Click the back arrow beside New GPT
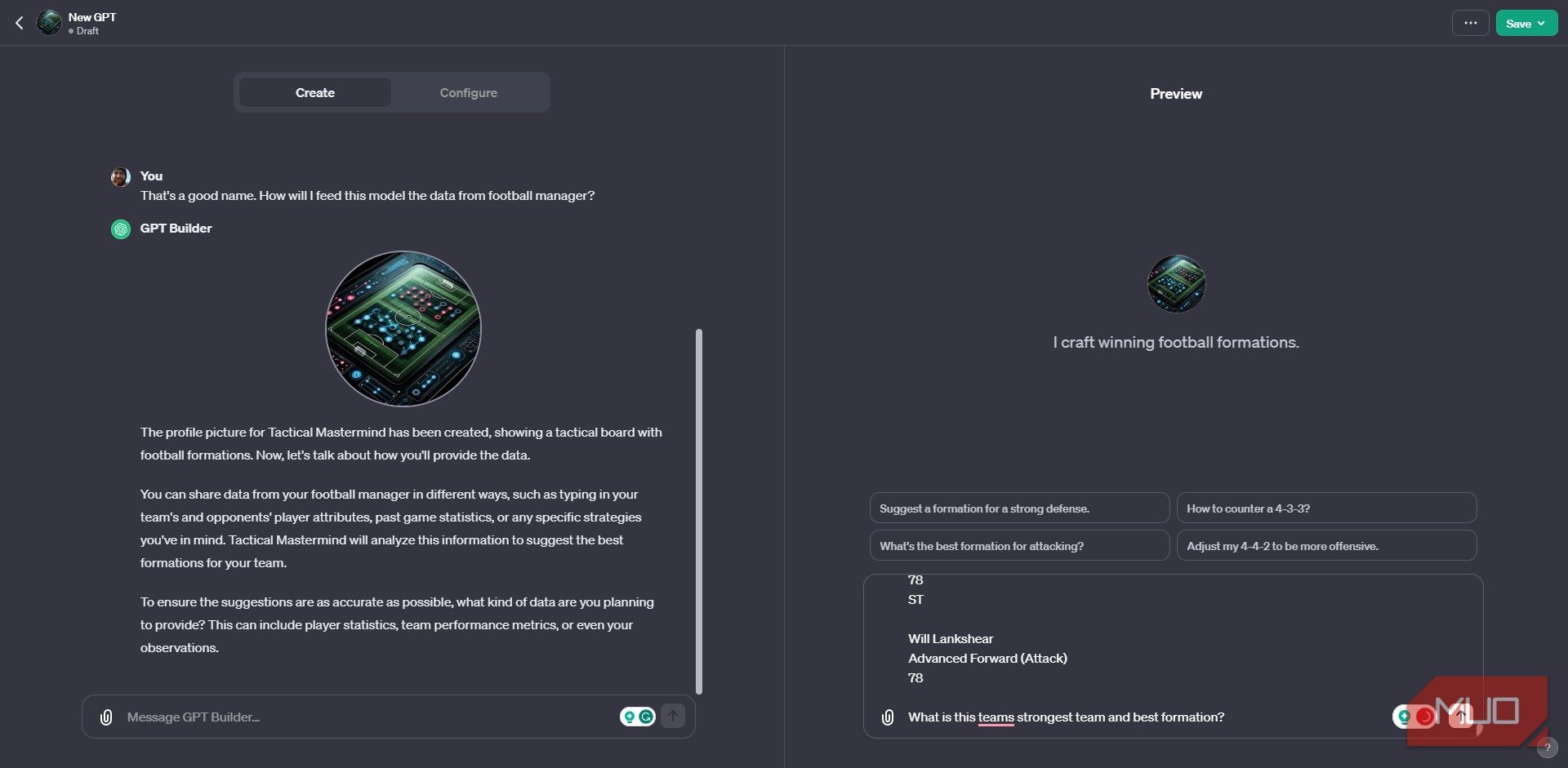The image size is (1568, 768). click(x=20, y=23)
